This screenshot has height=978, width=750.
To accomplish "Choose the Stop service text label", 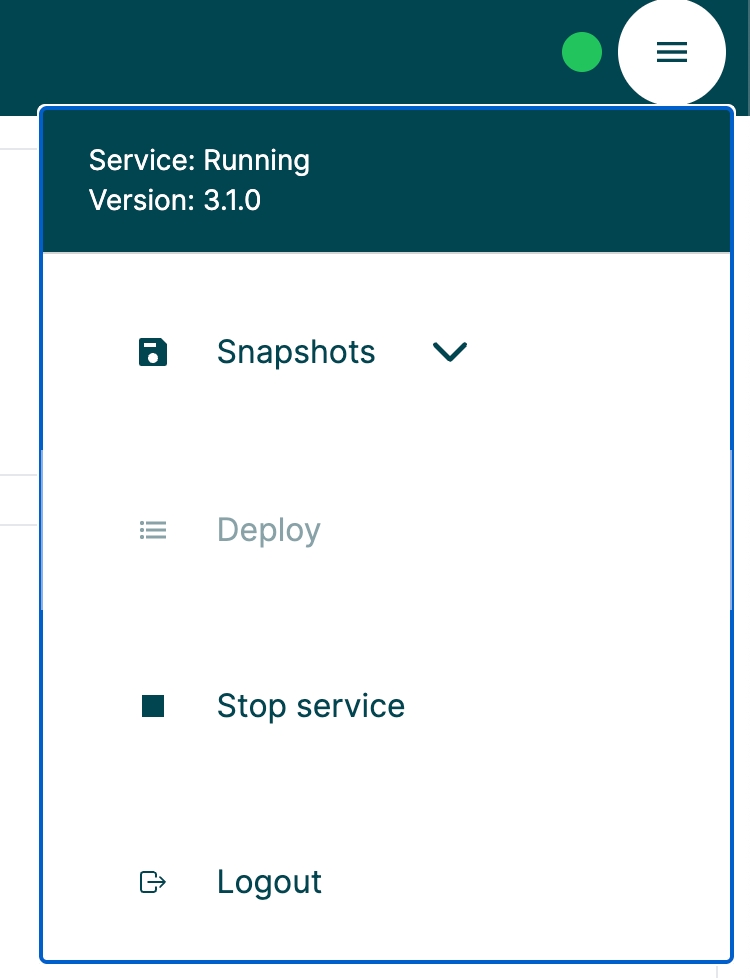I will click(x=310, y=706).
